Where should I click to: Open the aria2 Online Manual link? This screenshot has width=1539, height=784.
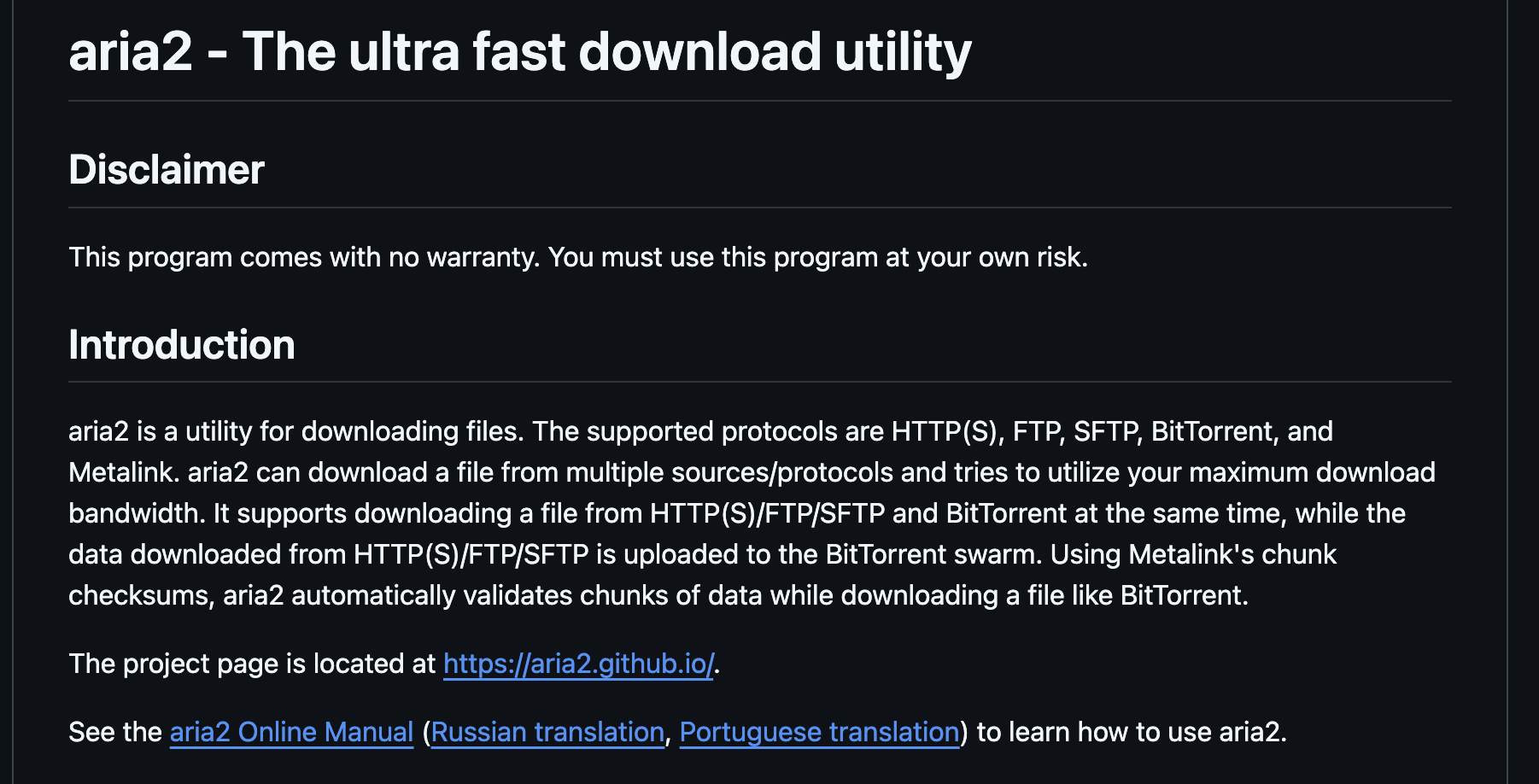[x=291, y=732]
